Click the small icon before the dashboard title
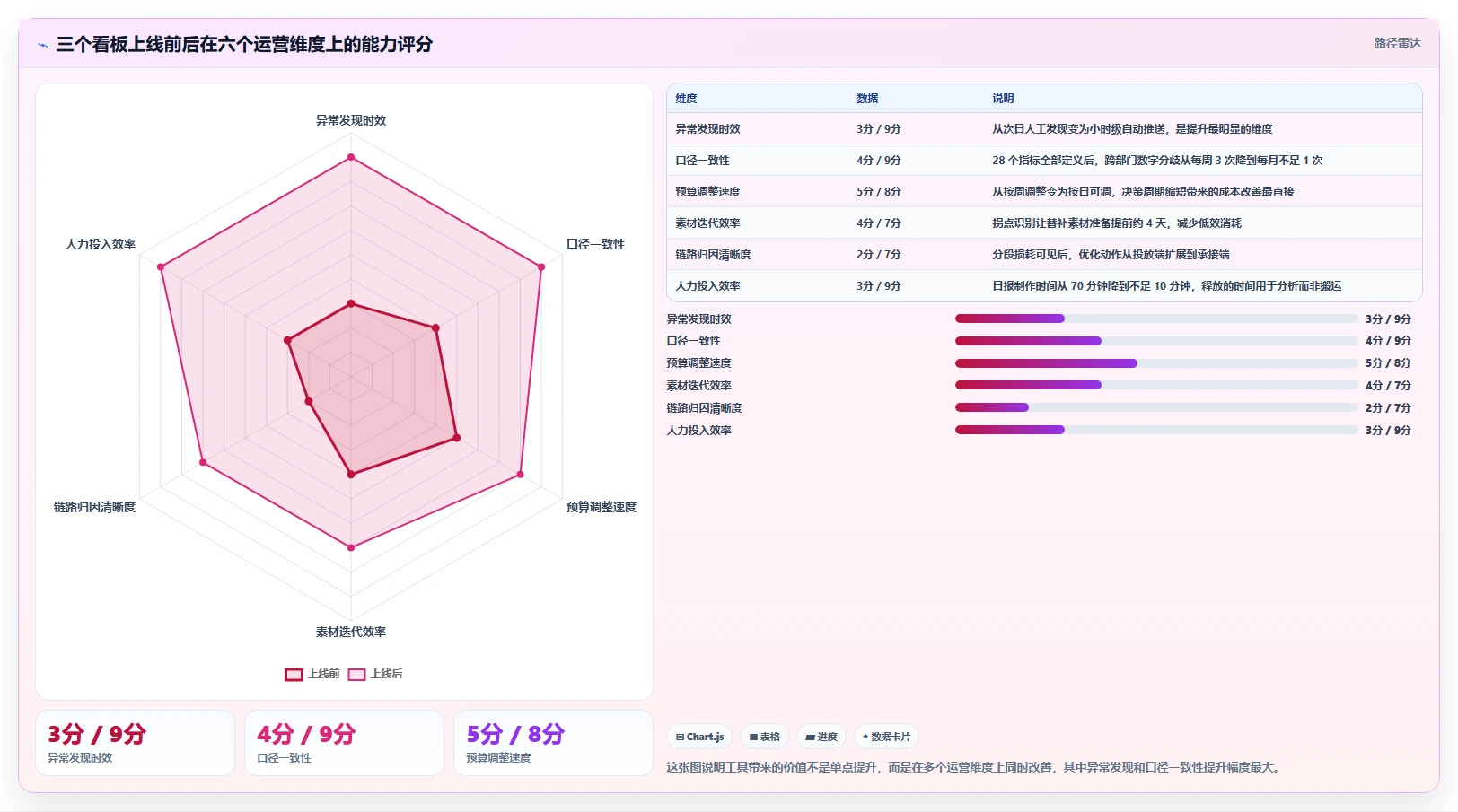1458x812 pixels. [42, 45]
